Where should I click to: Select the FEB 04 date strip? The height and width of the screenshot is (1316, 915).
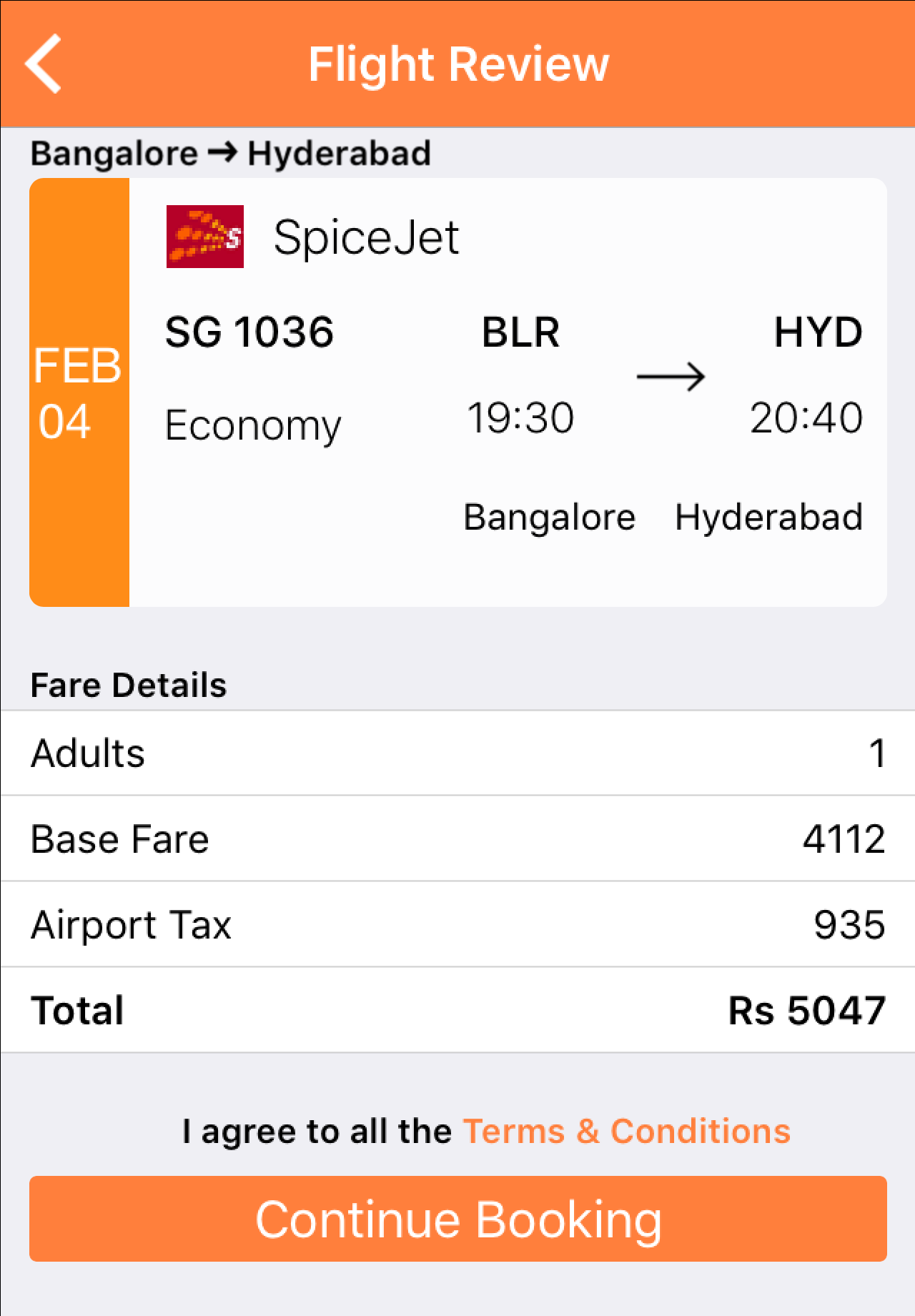tap(79, 392)
